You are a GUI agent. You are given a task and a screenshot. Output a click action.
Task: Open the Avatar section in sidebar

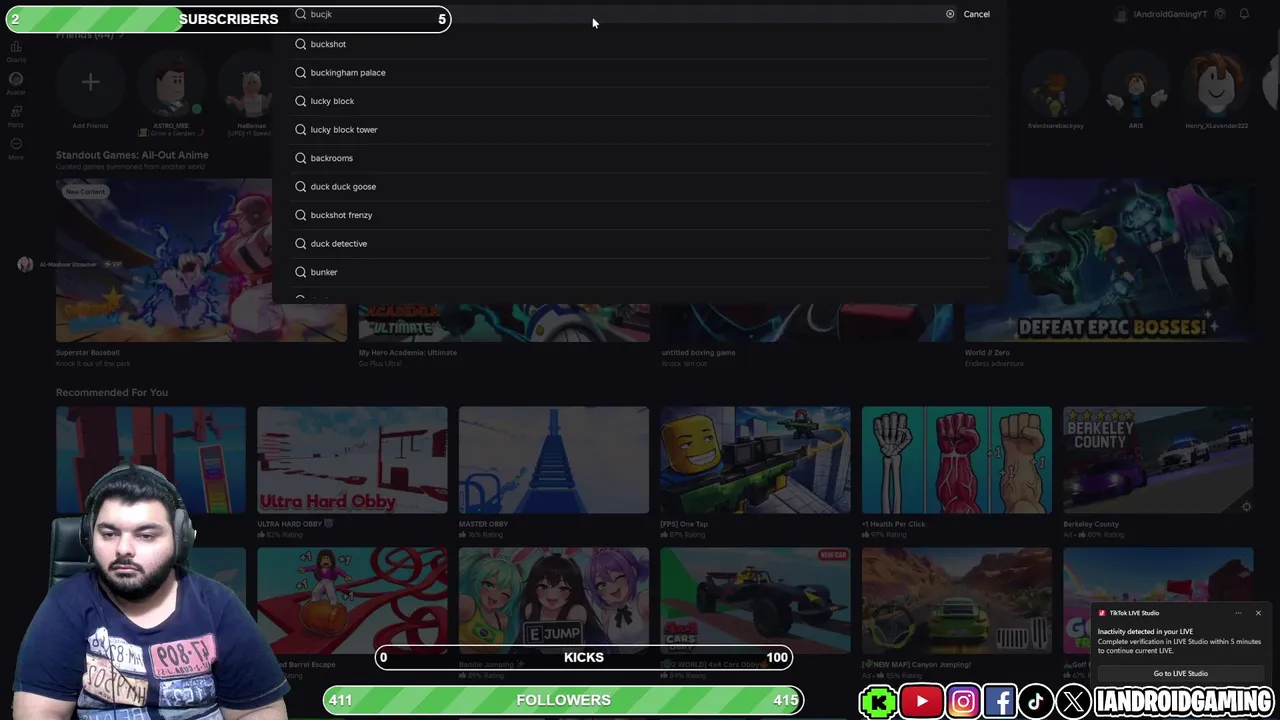coord(16,84)
